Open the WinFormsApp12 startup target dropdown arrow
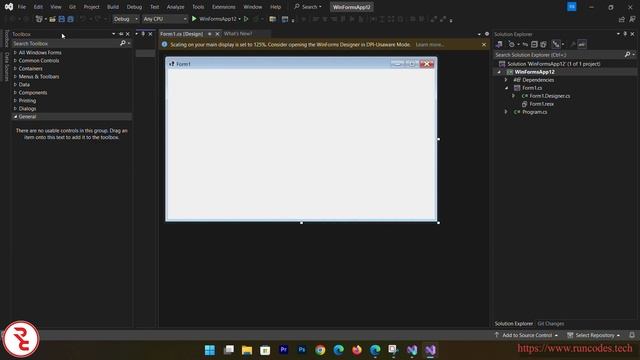The image size is (640, 360). (240, 19)
